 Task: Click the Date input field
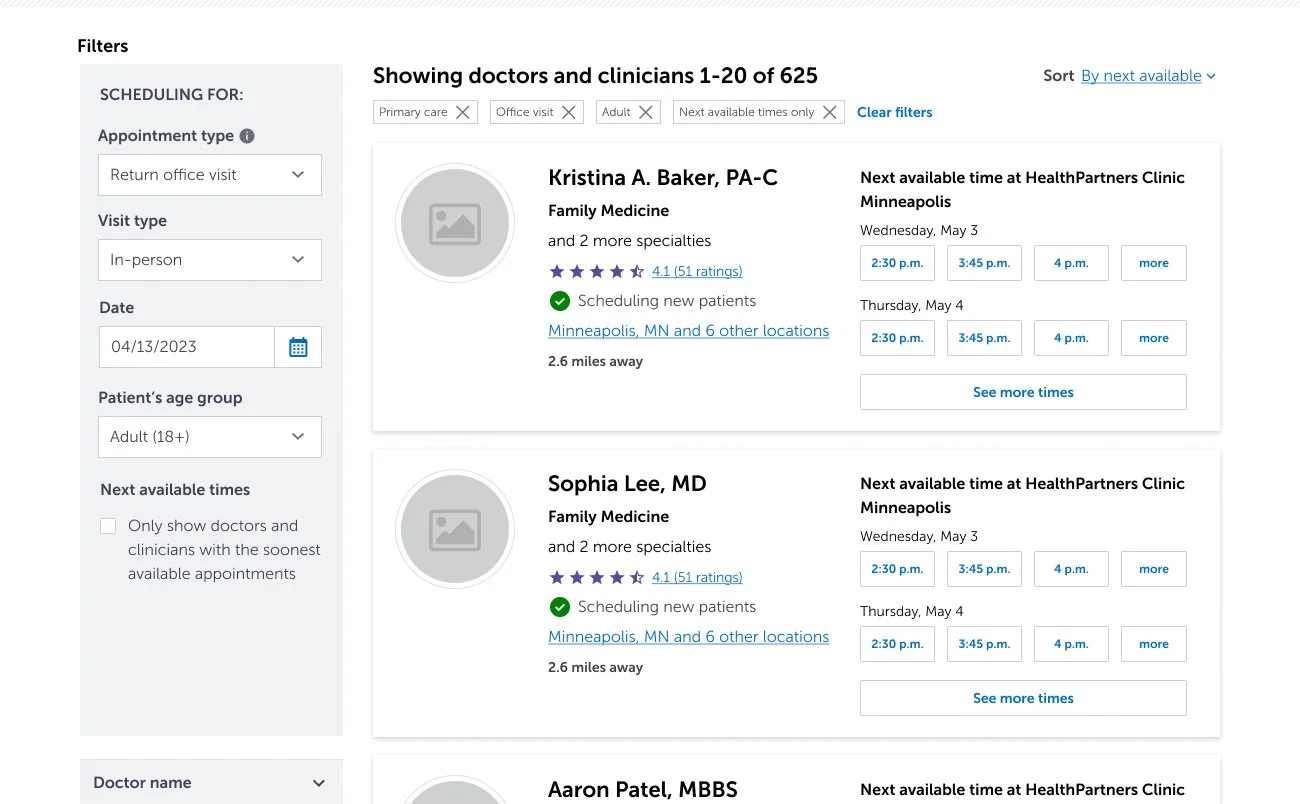click(187, 347)
